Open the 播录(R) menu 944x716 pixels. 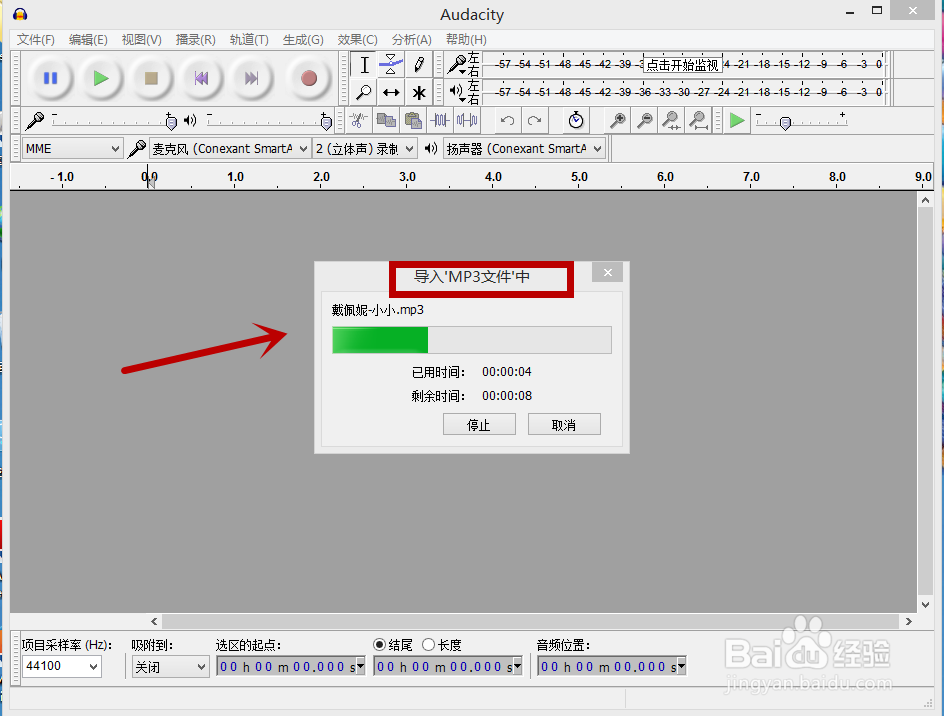point(196,40)
